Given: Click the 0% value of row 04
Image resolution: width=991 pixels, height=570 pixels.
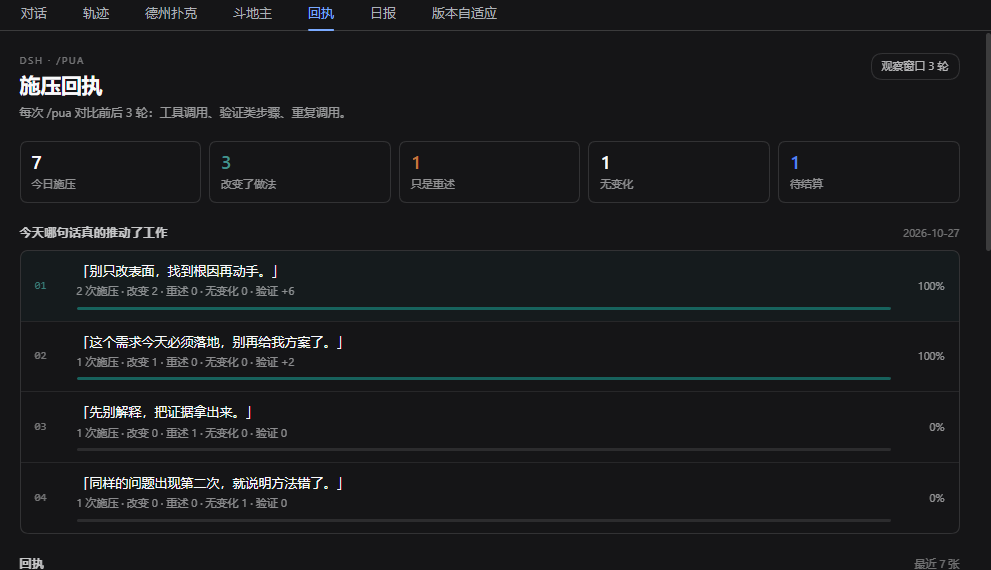Looking at the screenshot, I should tap(936, 498).
